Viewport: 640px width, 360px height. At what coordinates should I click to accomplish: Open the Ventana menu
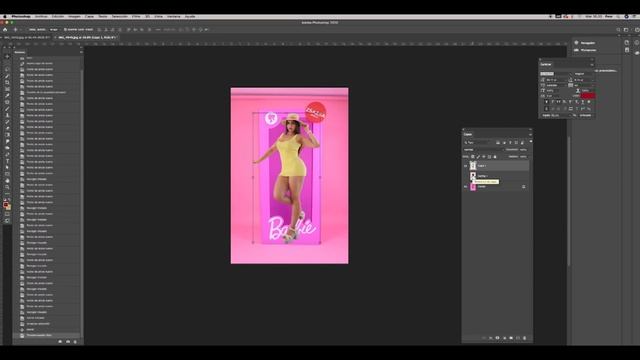point(173,16)
